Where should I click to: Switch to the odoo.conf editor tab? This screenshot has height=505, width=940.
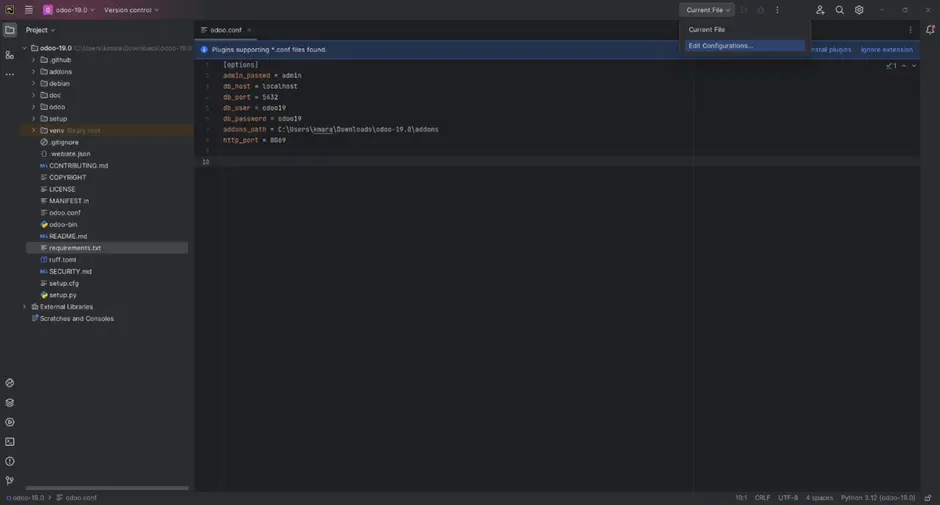click(226, 30)
